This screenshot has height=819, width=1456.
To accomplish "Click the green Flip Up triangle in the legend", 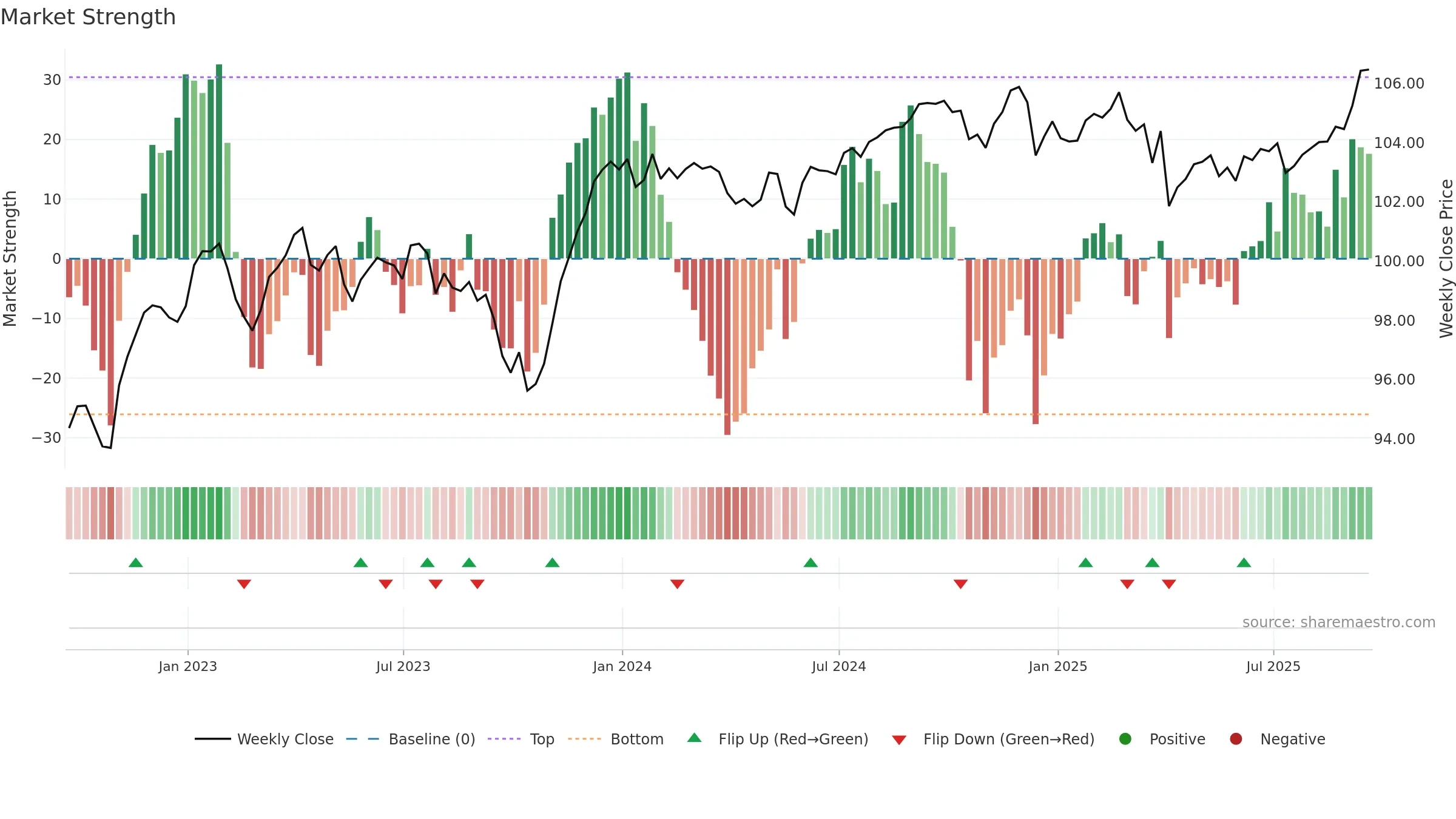I will tap(695, 738).
